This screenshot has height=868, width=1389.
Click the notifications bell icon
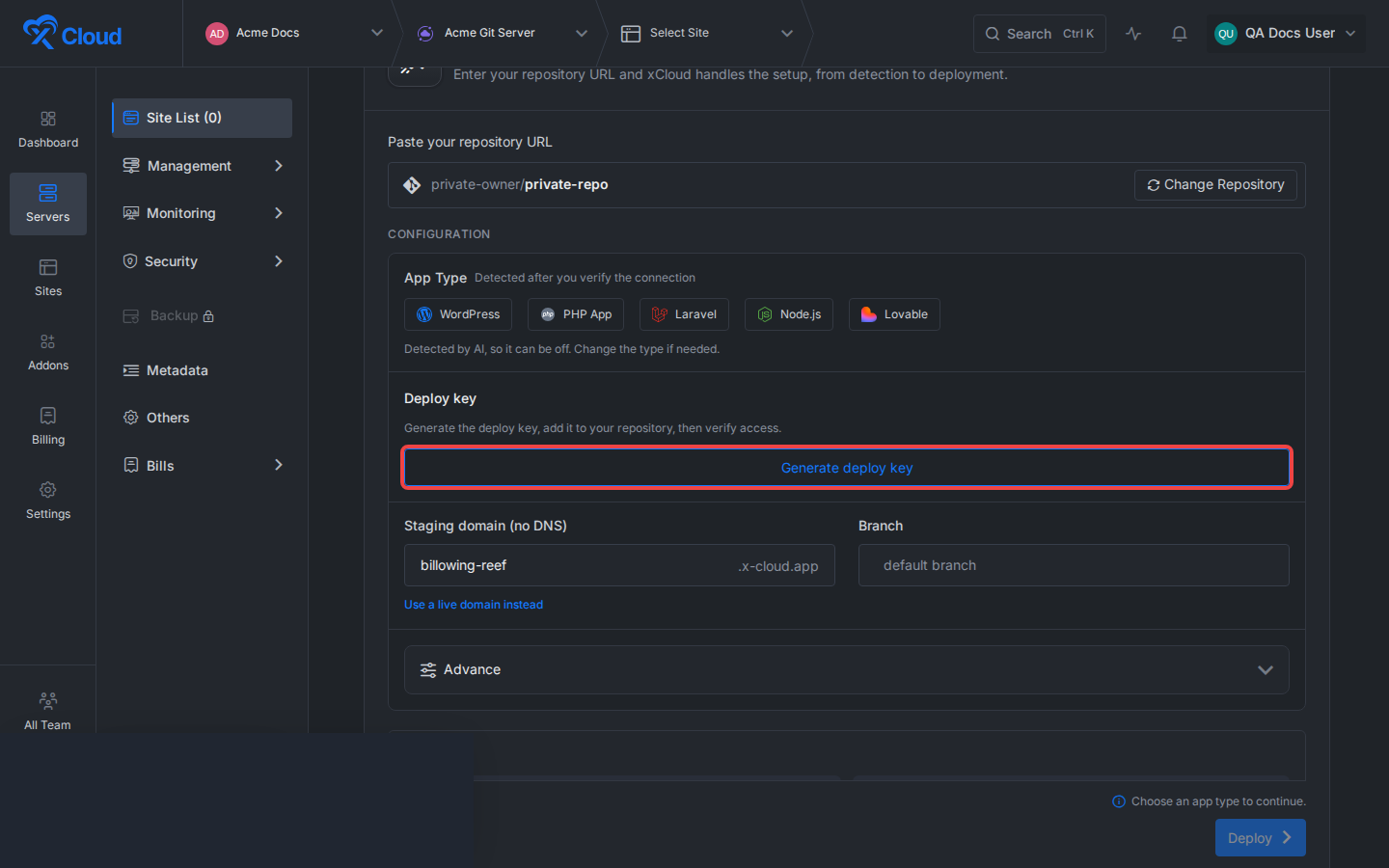pyautogui.click(x=1179, y=34)
